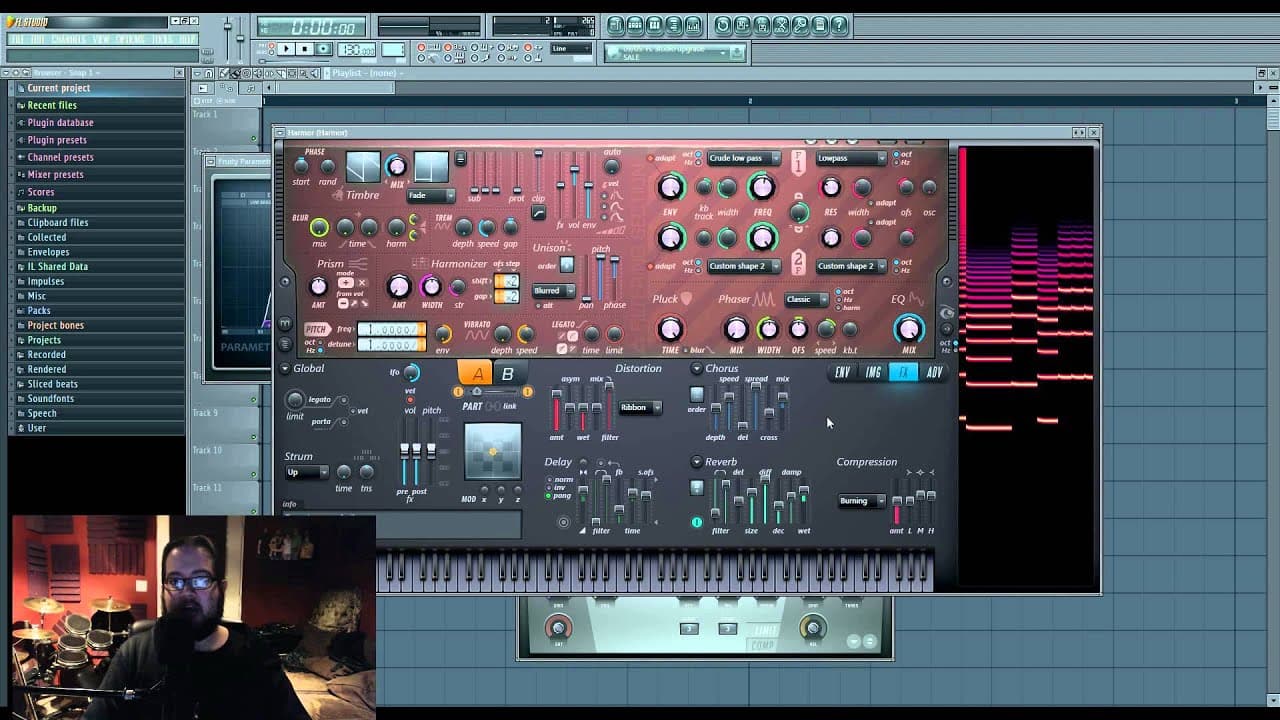1280x720 pixels.
Task: Switch to the ENV tab in Harmor
Action: pos(843,373)
